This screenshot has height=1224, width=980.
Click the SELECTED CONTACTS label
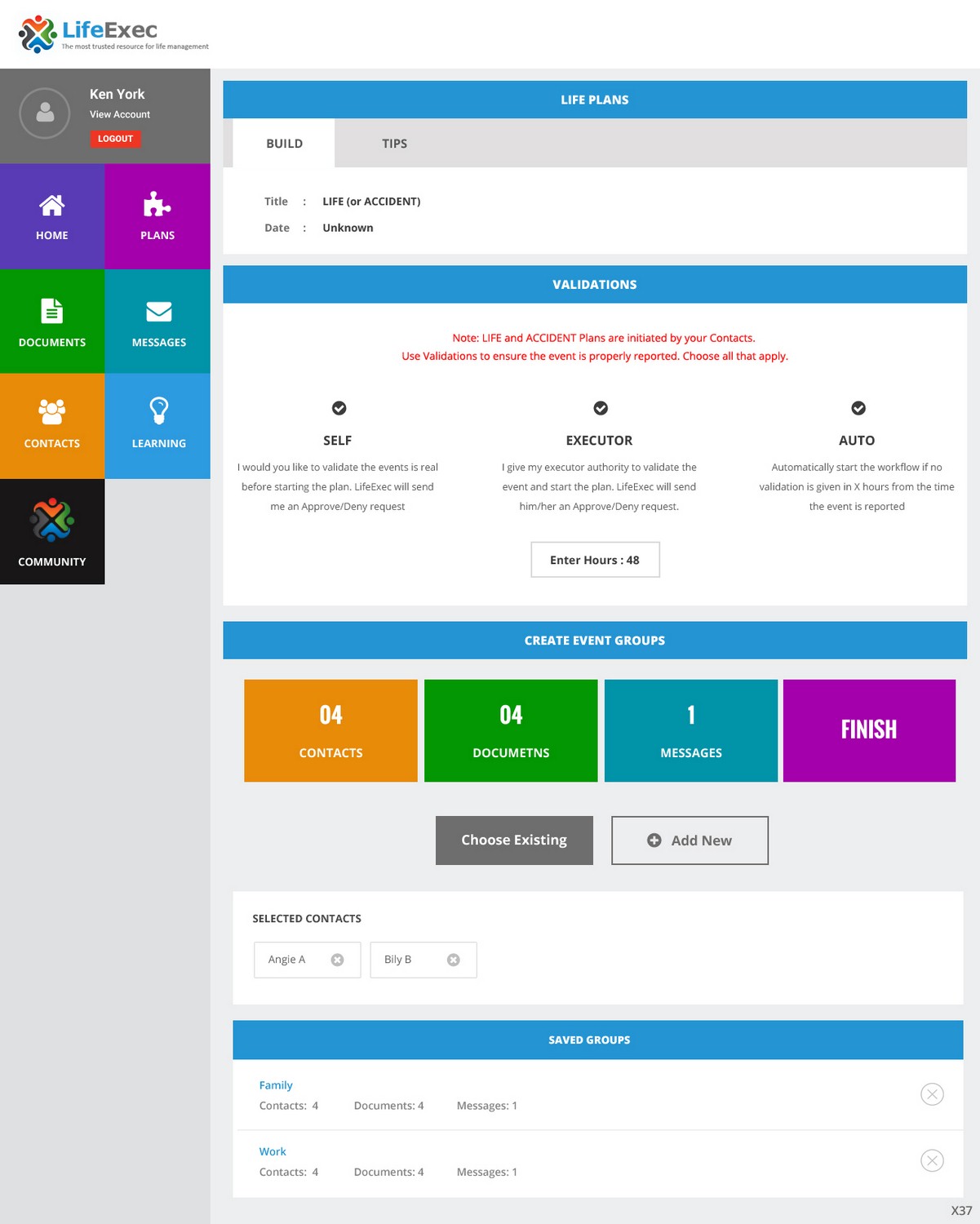307,919
